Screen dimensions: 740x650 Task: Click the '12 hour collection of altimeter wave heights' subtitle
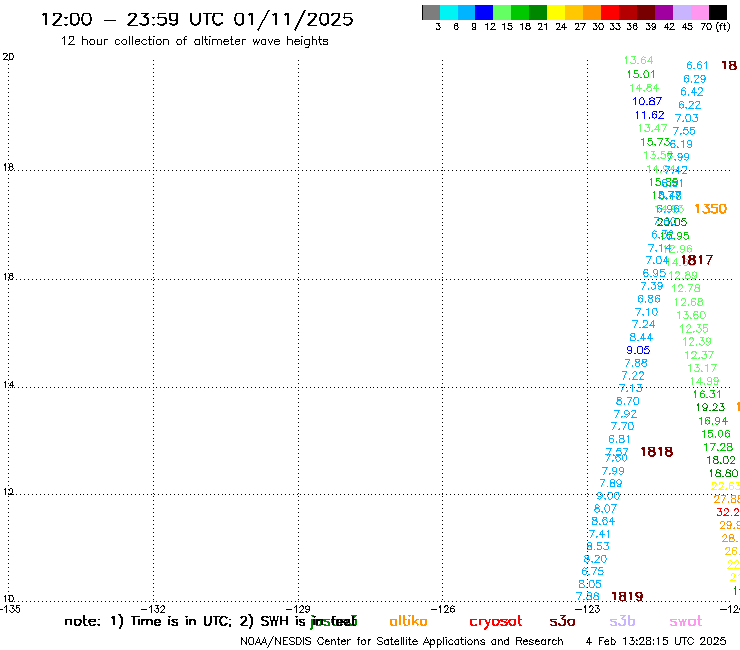[194, 41]
